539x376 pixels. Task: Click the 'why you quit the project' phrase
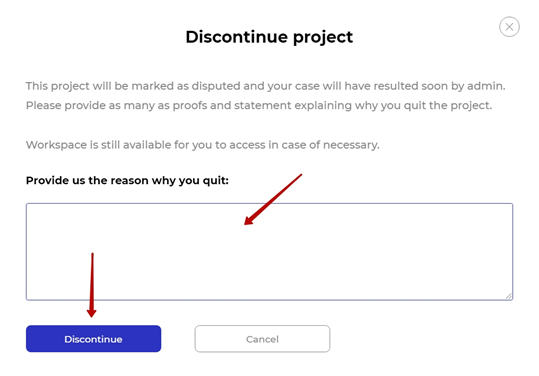[x=423, y=106]
